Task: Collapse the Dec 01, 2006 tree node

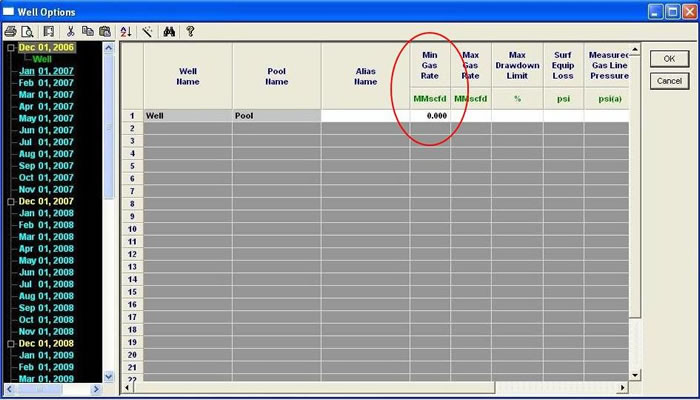Action: pyautogui.click(x=10, y=48)
